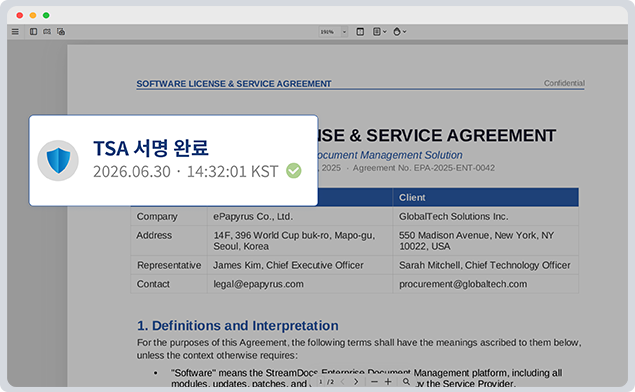Open the zoom level dropdown arrow

(345, 32)
